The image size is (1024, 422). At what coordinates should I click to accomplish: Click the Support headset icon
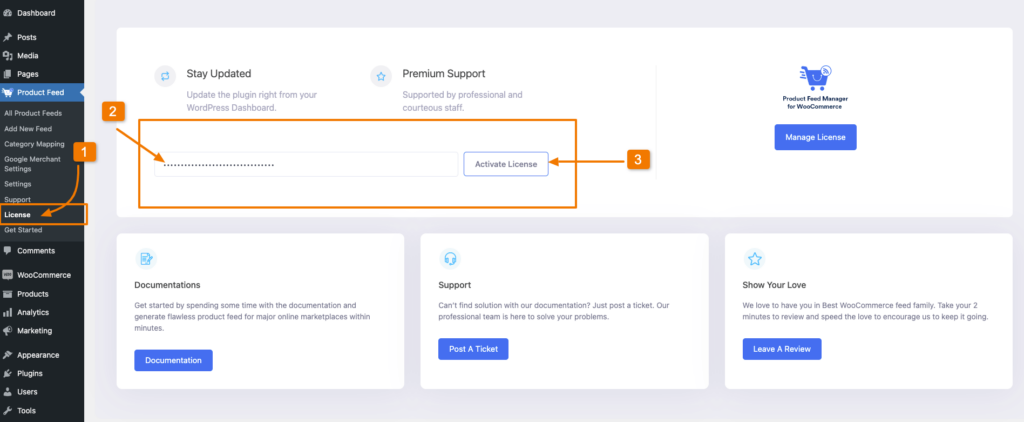click(x=450, y=259)
